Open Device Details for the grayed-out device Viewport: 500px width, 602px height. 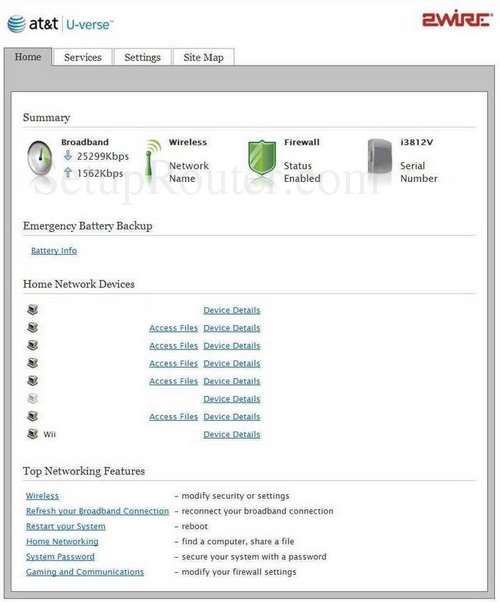(232, 399)
